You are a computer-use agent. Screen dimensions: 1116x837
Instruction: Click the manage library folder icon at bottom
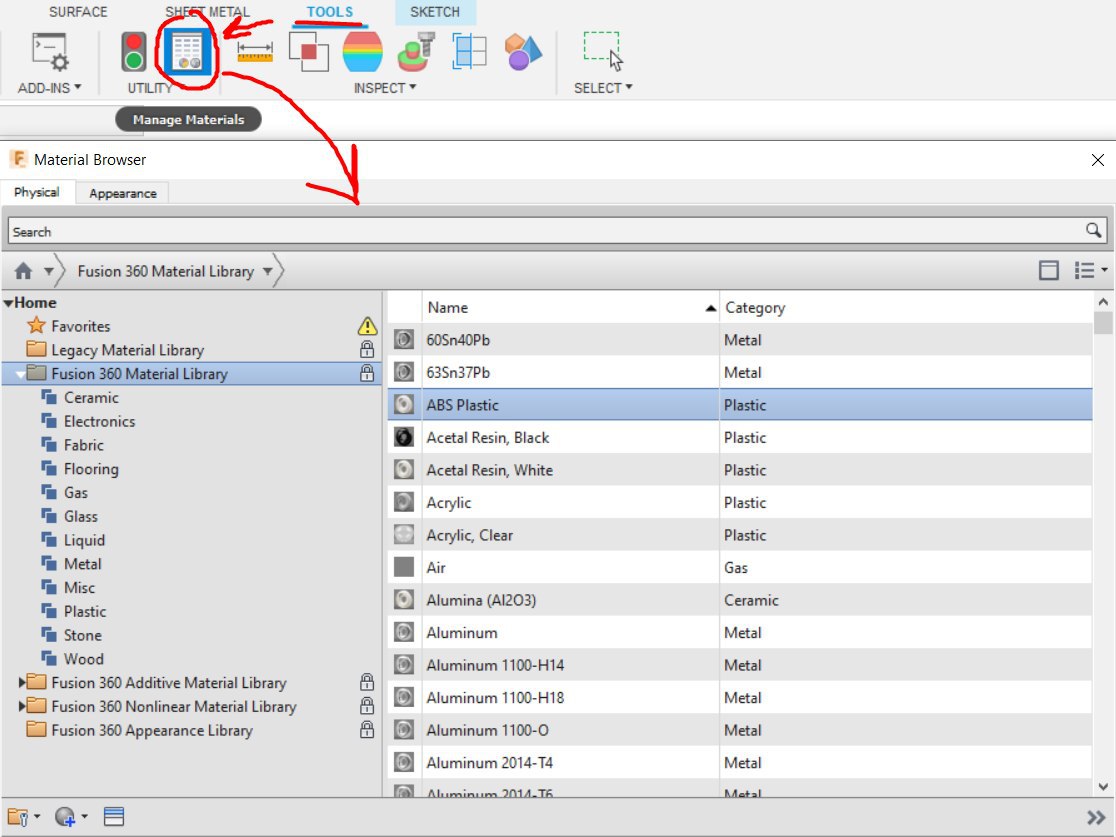[18, 817]
